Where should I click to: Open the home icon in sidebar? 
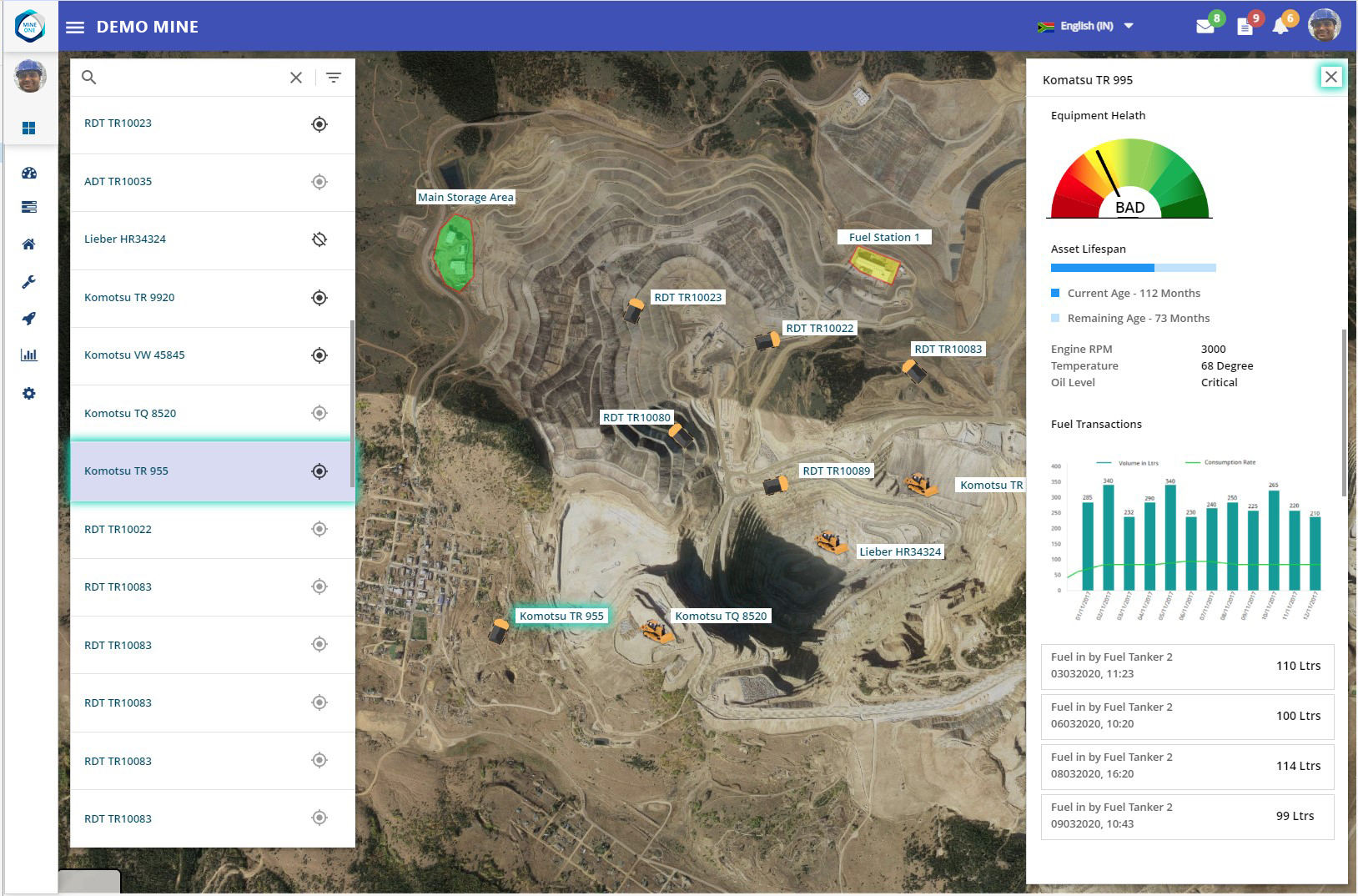click(x=29, y=244)
